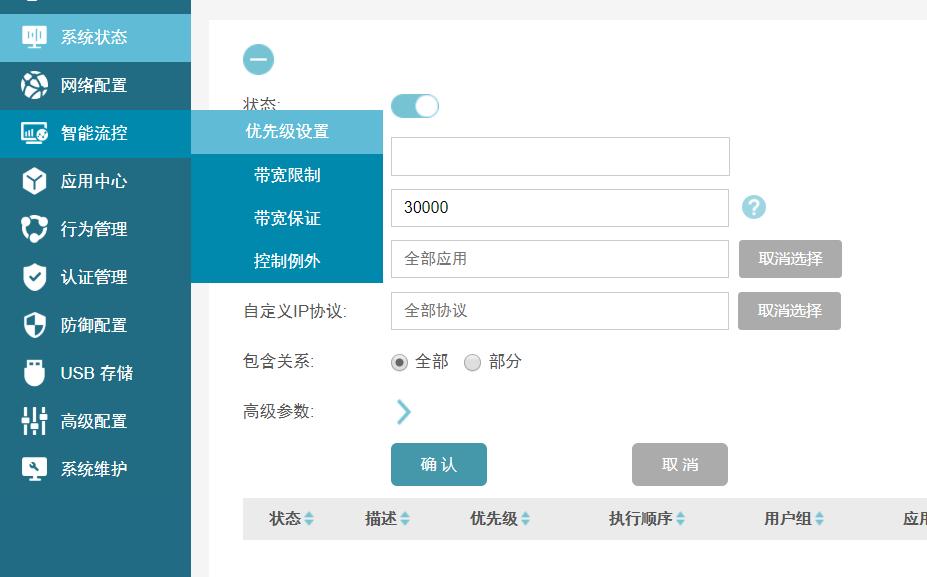This screenshot has width=927, height=577.
Task: Switch to the 带宽限制 submenu
Action: pos(286,176)
